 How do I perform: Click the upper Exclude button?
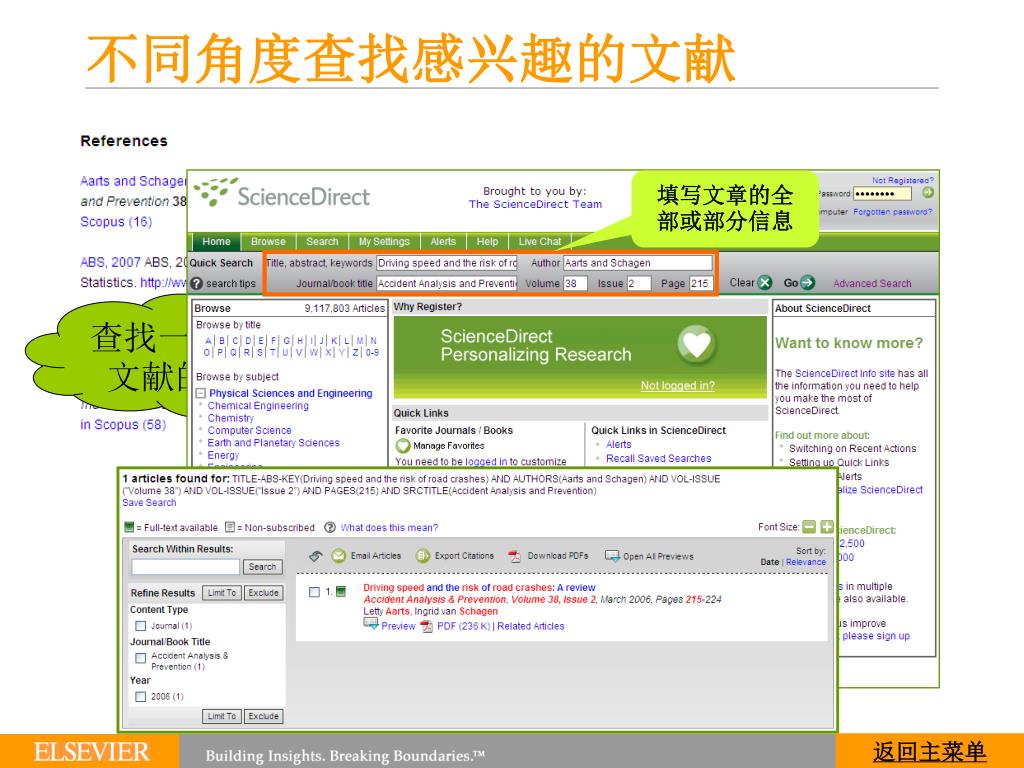263,592
